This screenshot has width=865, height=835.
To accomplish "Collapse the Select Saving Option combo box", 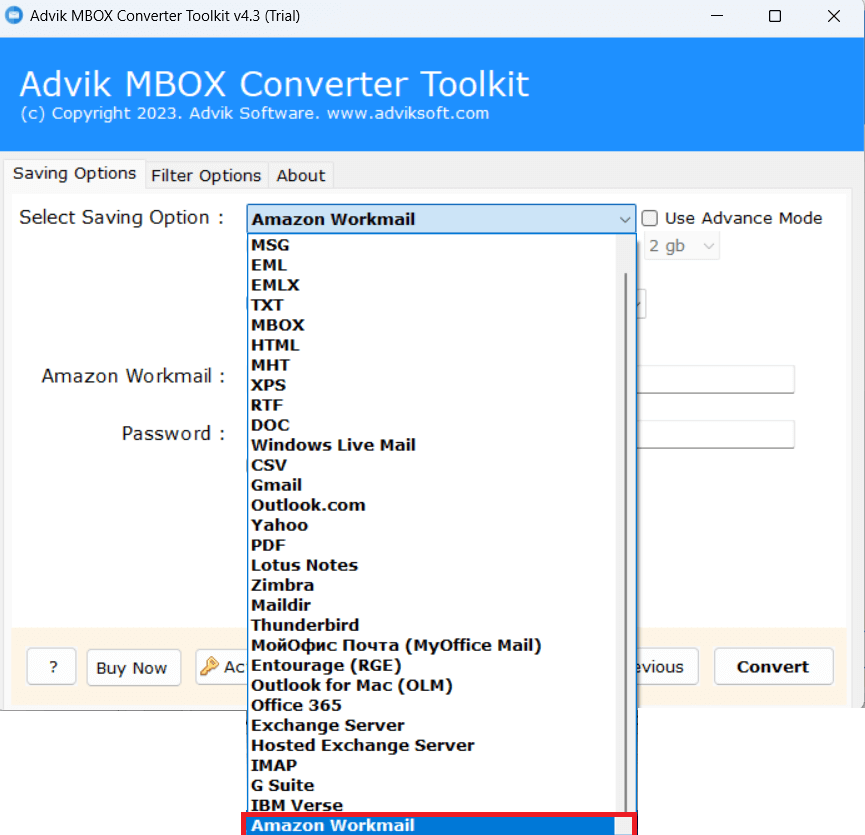I will coord(441,219).
